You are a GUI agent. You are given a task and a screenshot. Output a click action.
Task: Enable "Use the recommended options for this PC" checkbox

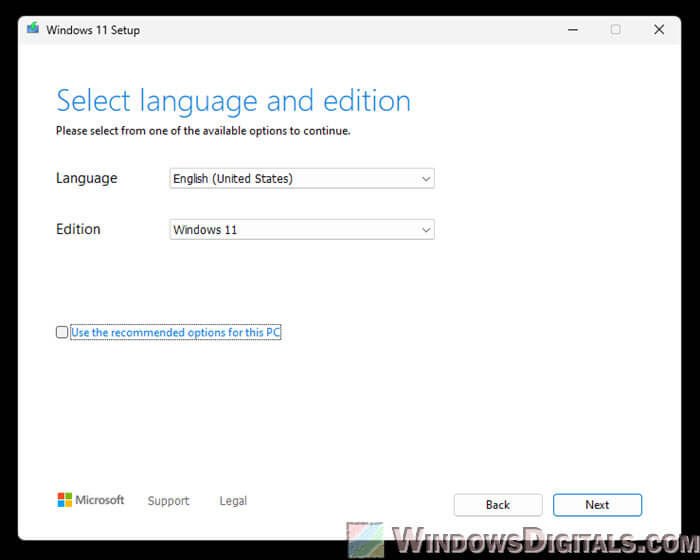click(62, 332)
